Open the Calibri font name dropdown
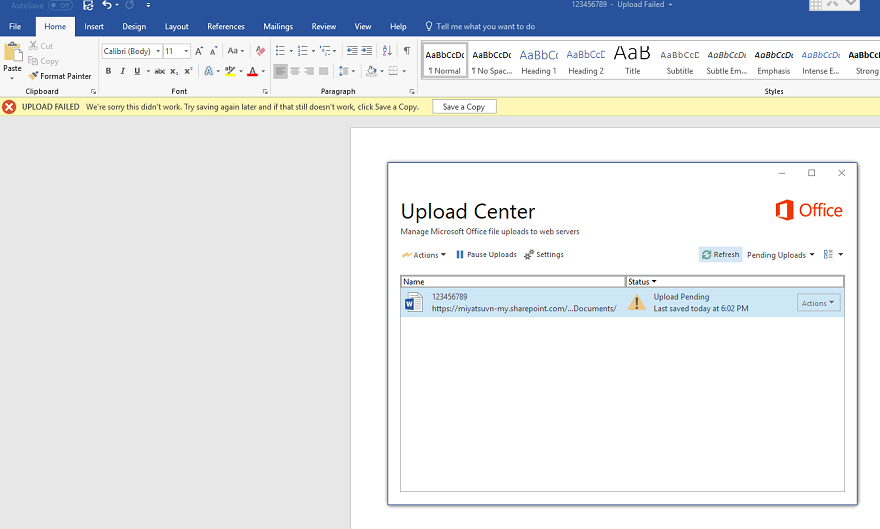Viewport: 880px width, 529px height. [157, 51]
